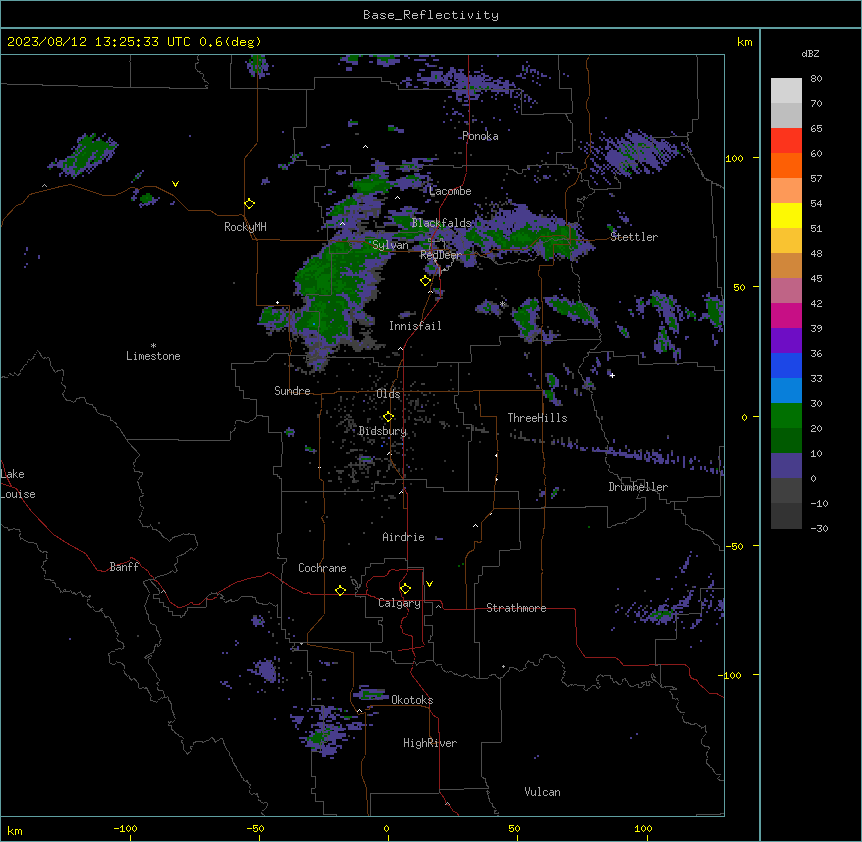862x842 pixels.
Task: Click the yellow marker above Calgary label
Action: (x=405, y=589)
